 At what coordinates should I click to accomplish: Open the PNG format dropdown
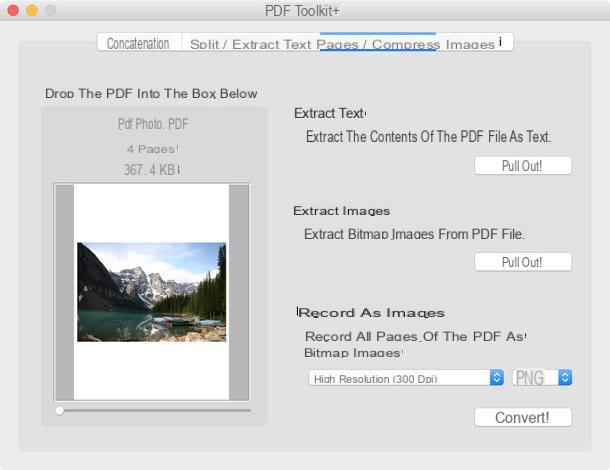coord(542,378)
